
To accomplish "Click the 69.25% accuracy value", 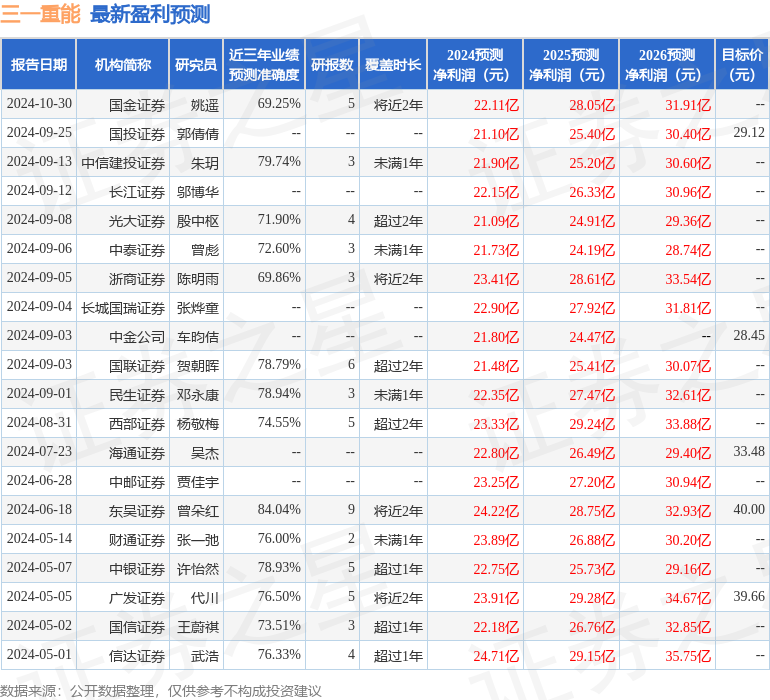I will pyautogui.click(x=279, y=104).
